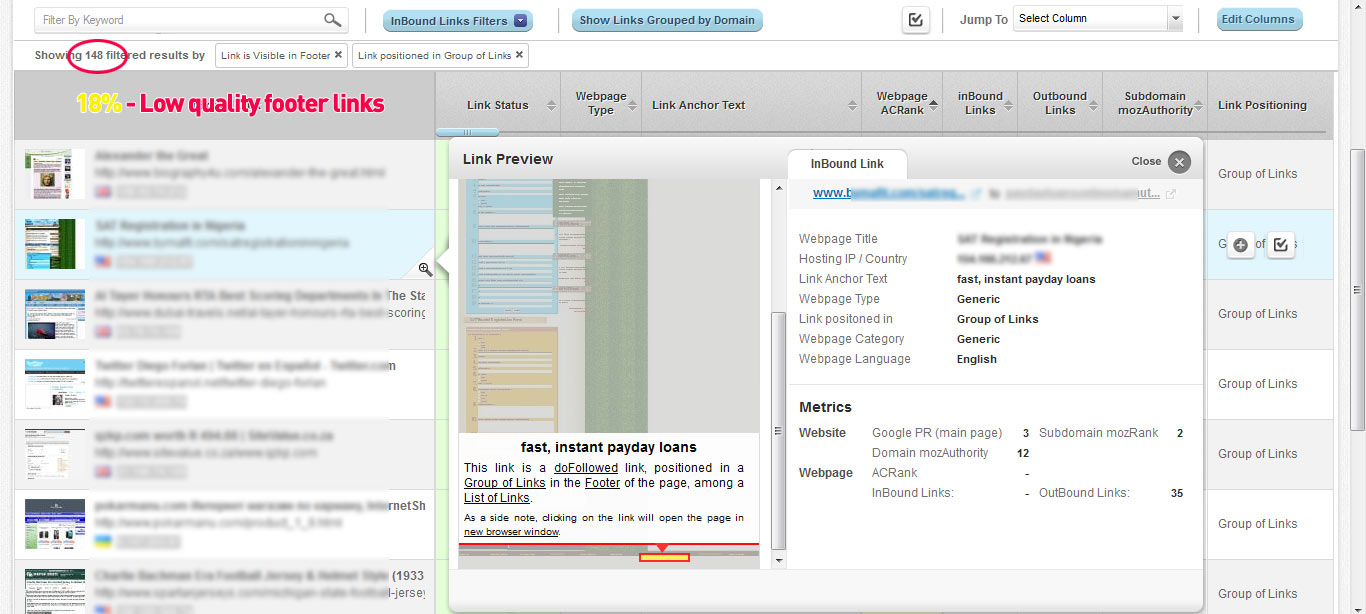This screenshot has width=1366, height=614.
Task: Open the 'new browser window' link
Action: (511, 532)
